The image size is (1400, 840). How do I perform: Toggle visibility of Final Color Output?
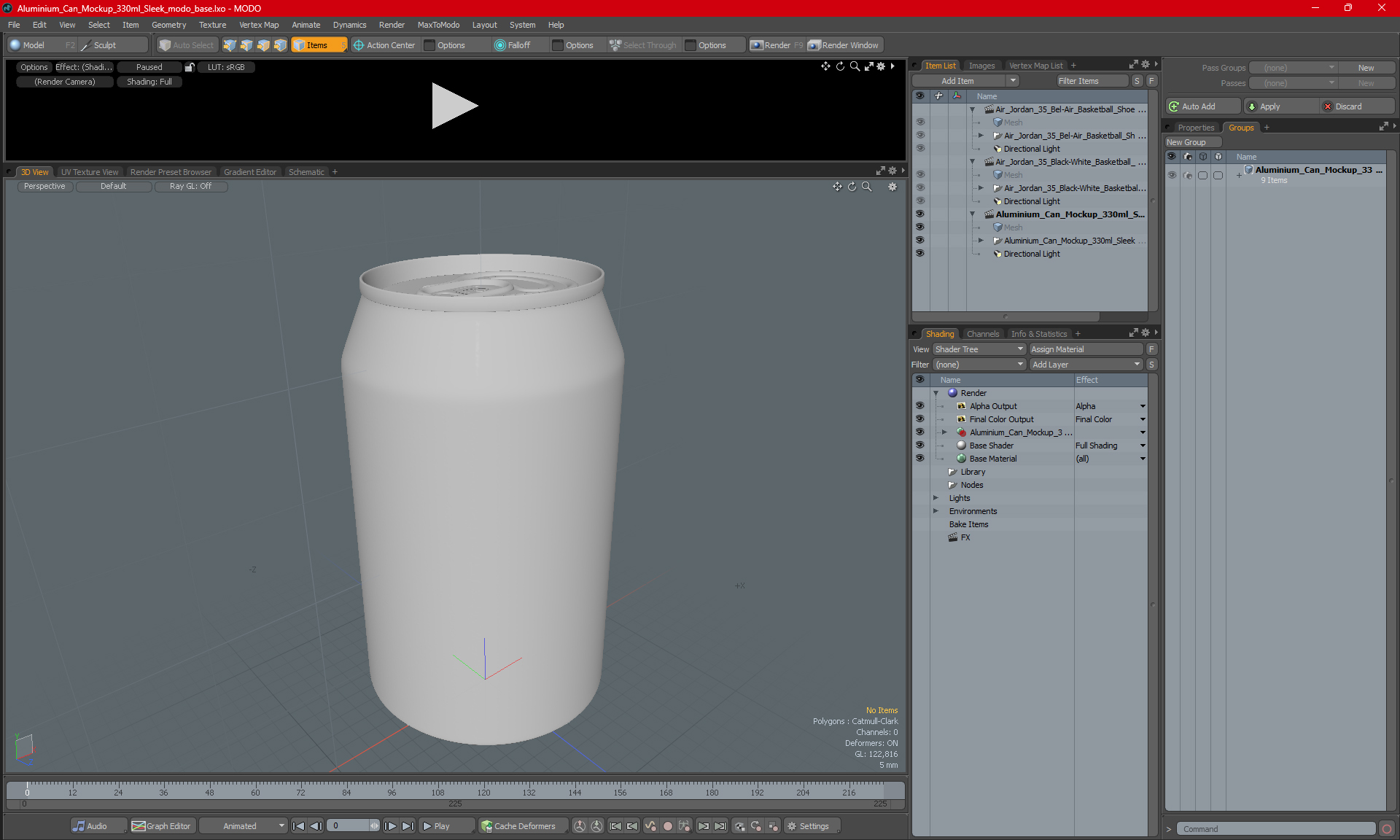[919, 419]
